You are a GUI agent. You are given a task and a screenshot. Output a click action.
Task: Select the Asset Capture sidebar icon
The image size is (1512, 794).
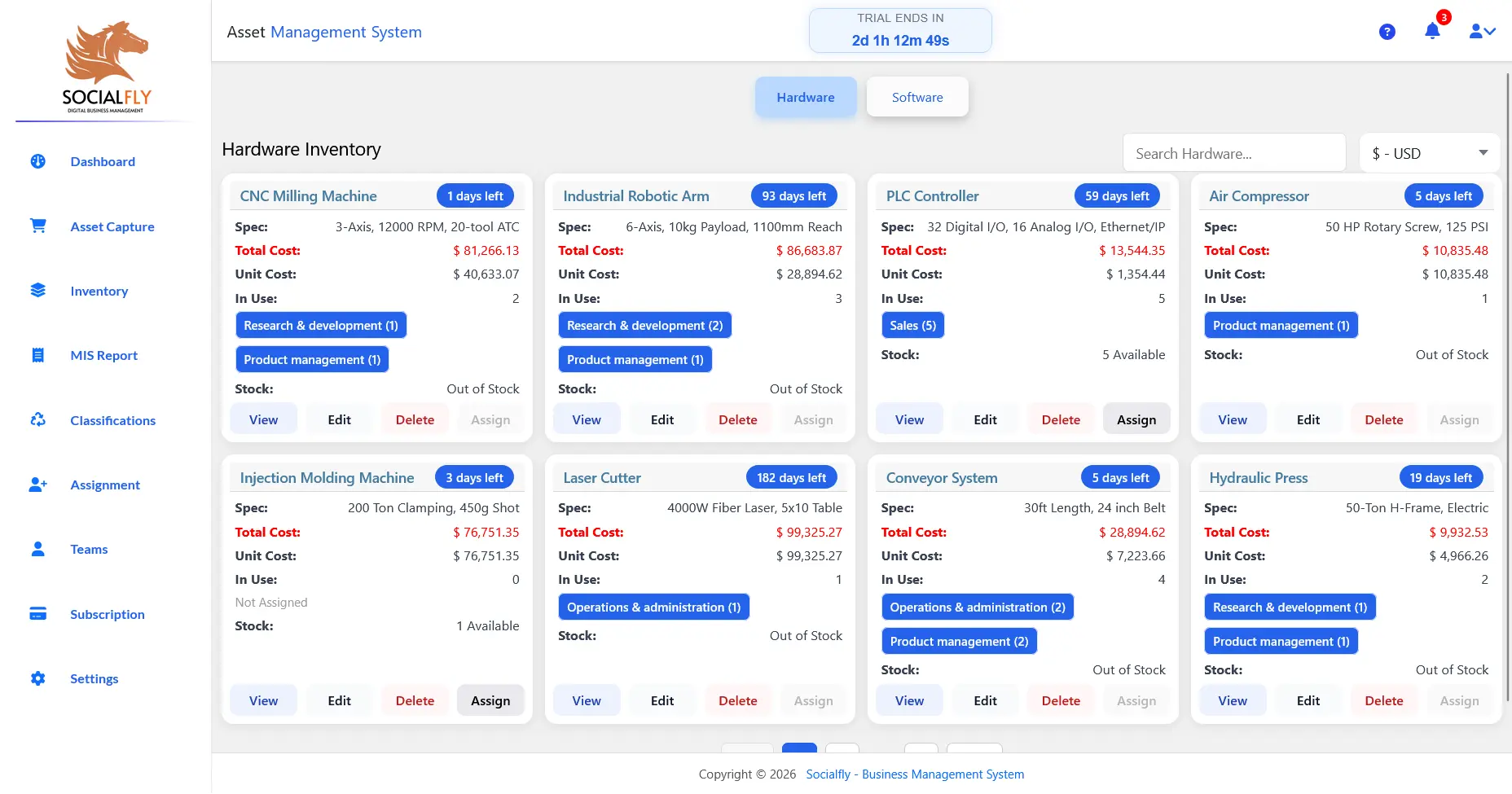coord(37,226)
